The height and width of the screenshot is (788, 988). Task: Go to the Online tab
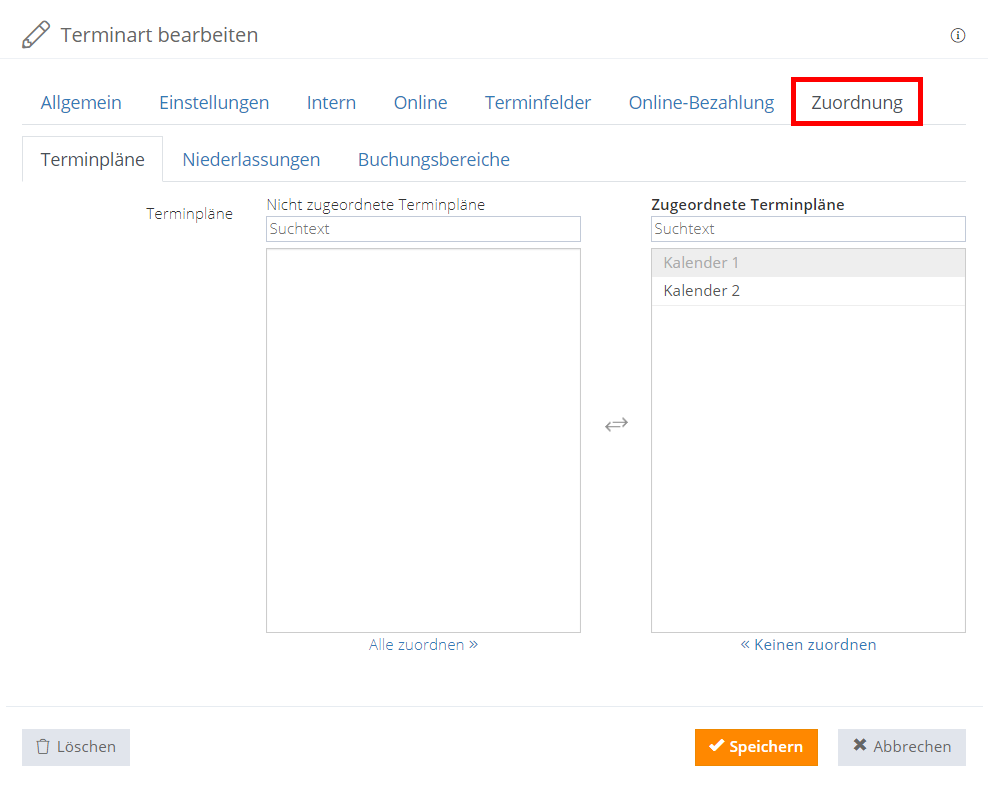(x=420, y=103)
